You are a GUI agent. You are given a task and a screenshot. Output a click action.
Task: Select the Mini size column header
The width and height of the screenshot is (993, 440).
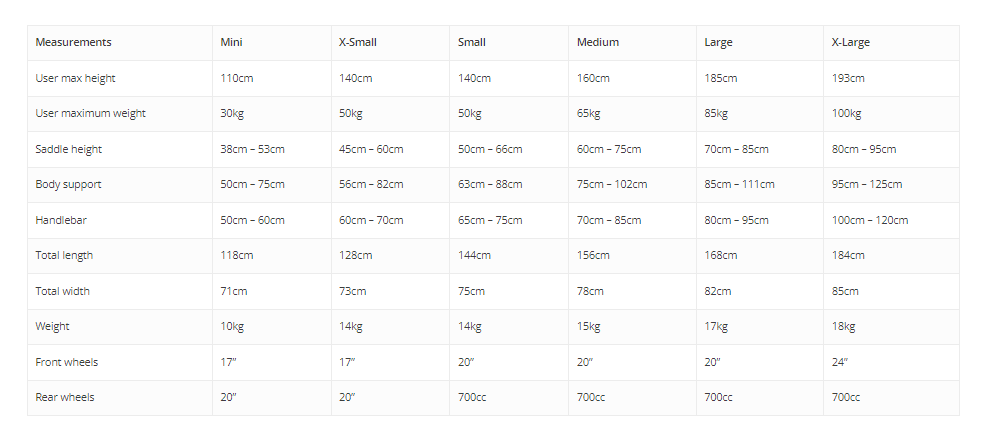[231, 42]
